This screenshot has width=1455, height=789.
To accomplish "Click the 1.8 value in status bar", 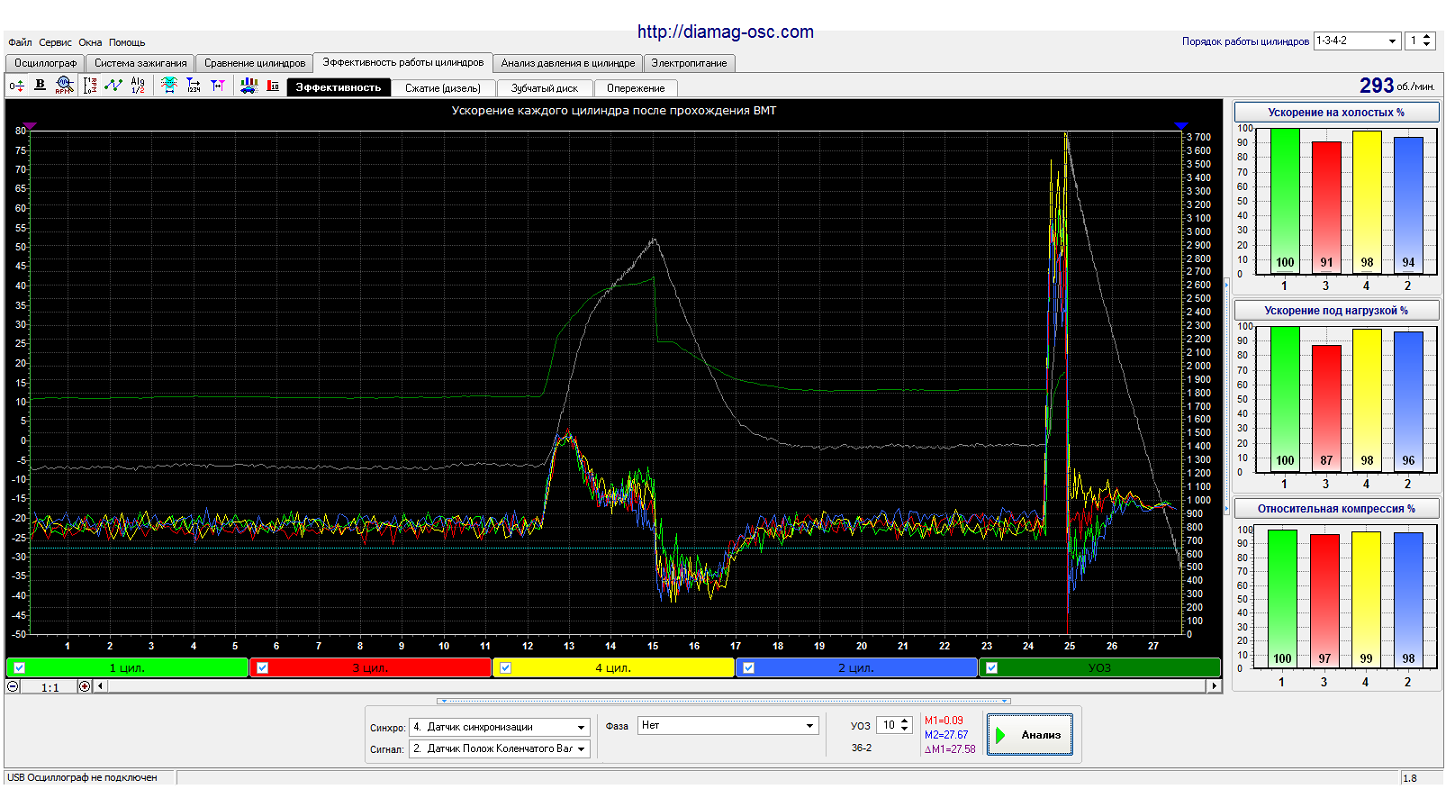I will [1410, 778].
